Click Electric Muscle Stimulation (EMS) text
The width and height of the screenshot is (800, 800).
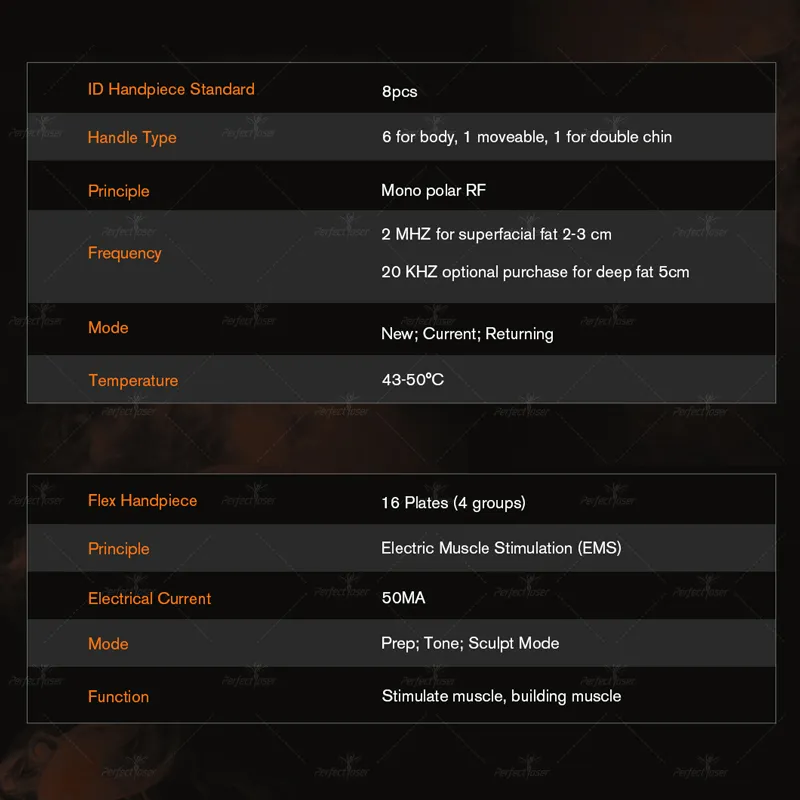[501, 548]
